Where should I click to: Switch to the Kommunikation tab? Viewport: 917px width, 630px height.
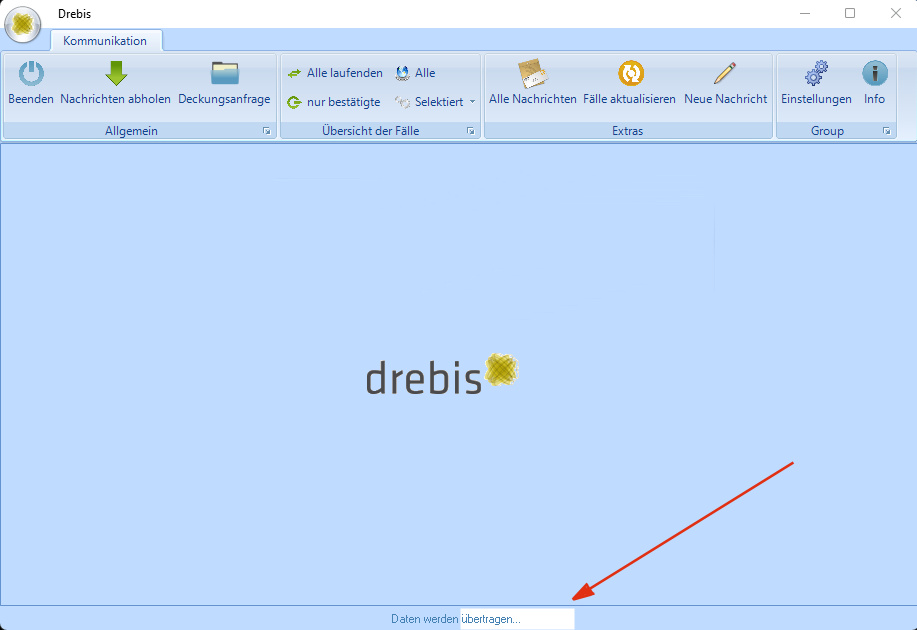(x=105, y=41)
